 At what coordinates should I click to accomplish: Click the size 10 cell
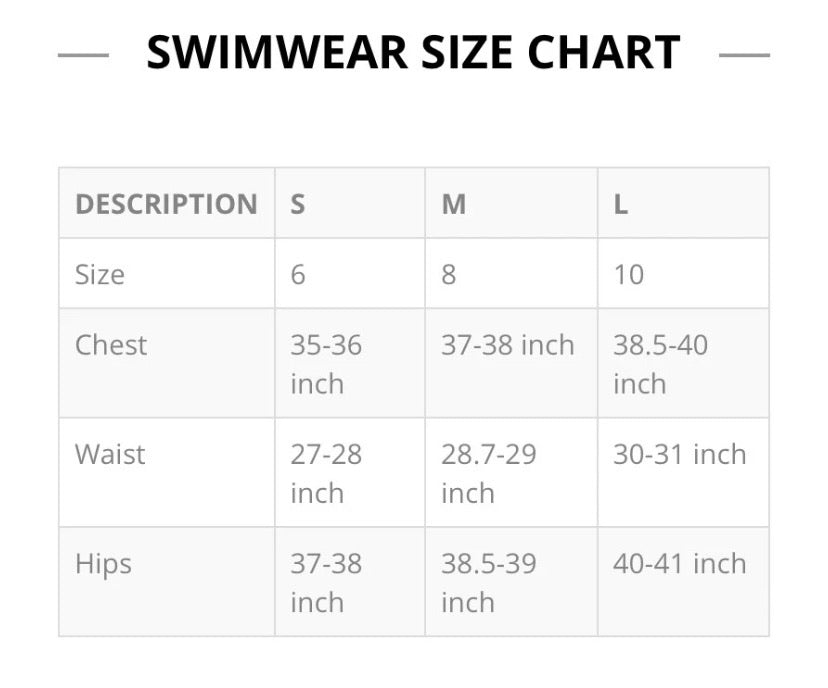point(629,274)
